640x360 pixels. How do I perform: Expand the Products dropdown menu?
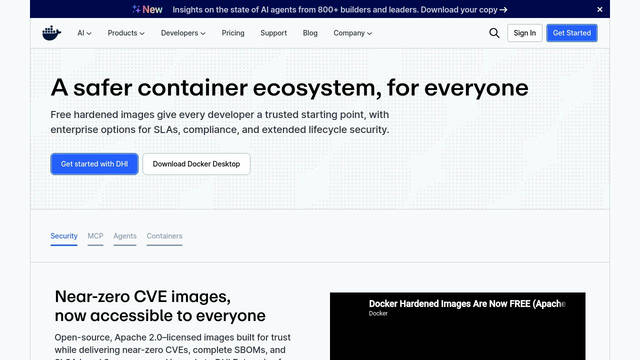(x=126, y=33)
